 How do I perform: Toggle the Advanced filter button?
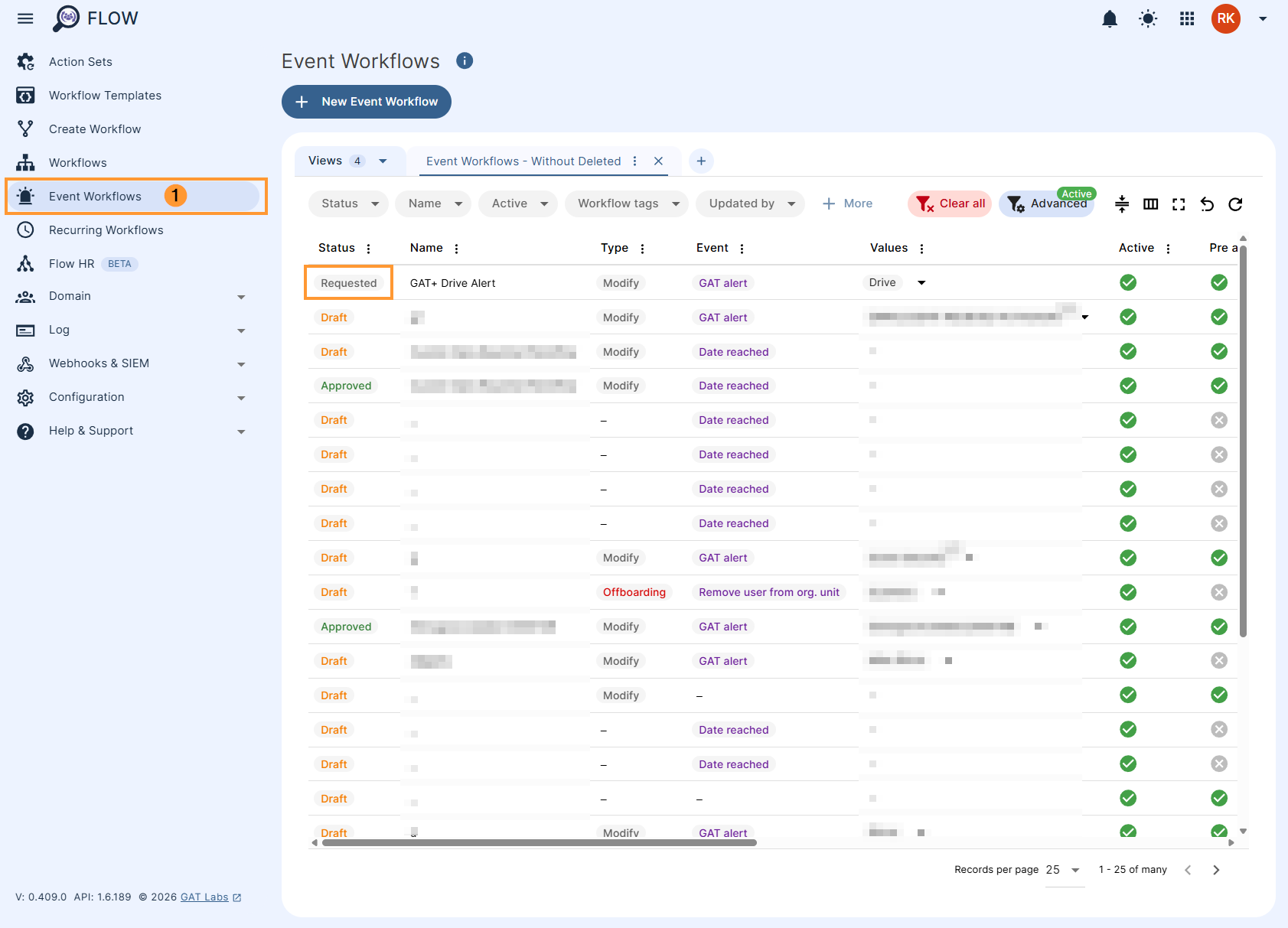point(1047,204)
